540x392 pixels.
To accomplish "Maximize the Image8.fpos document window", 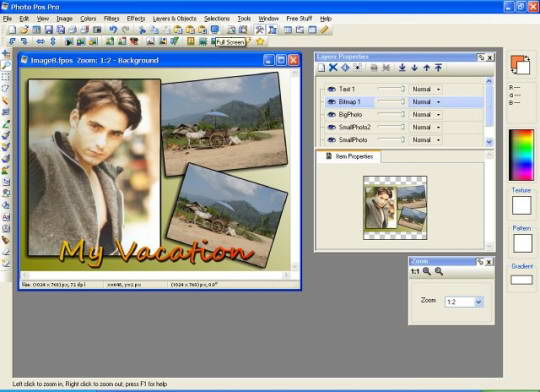I will coord(281,60).
